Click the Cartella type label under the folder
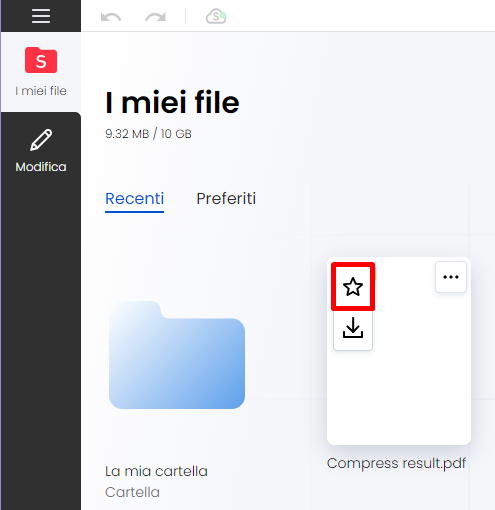The height and width of the screenshot is (510, 495). point(132,492)
